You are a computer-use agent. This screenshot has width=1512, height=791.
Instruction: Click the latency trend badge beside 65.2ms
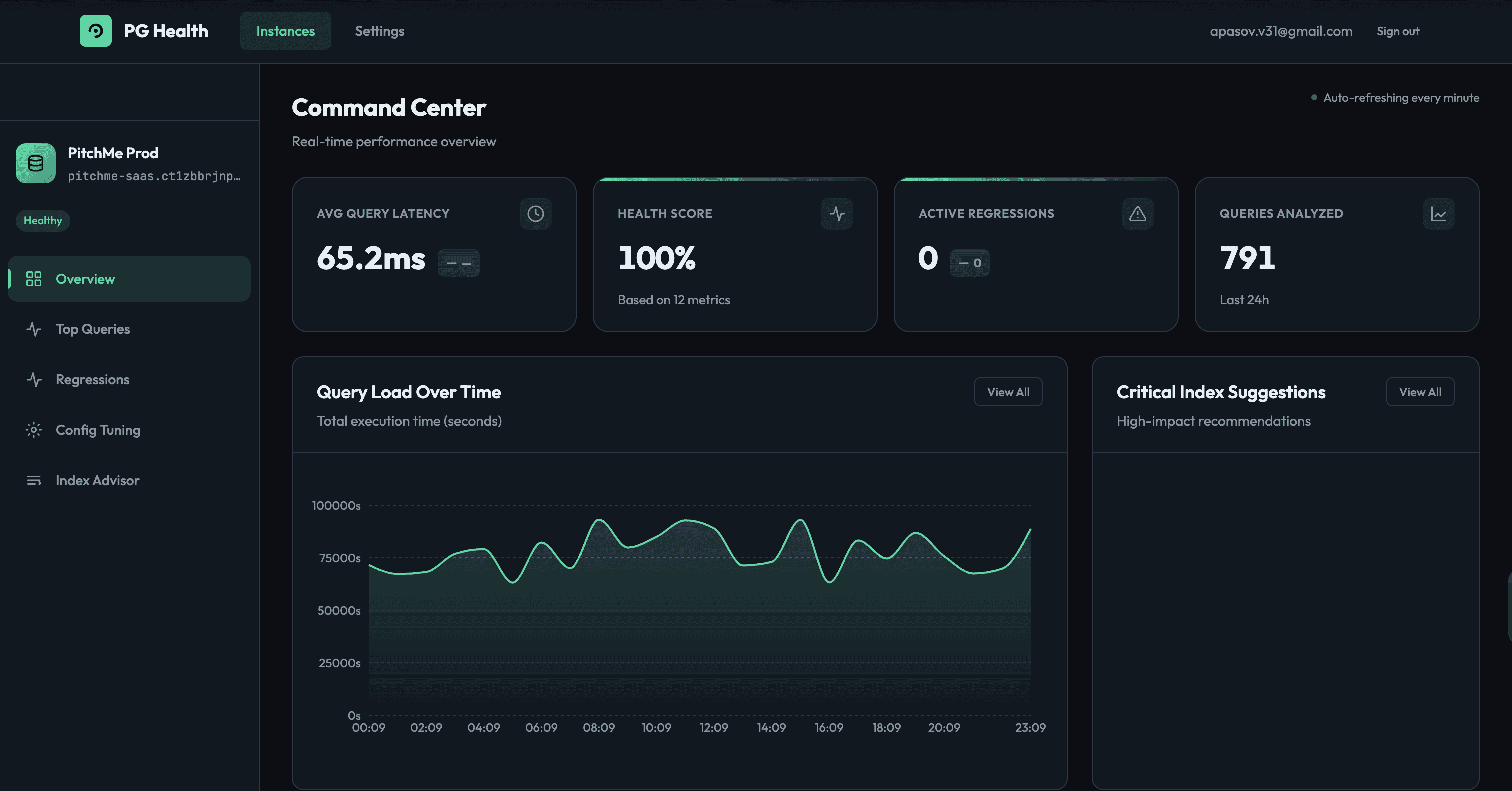[458, 263]
